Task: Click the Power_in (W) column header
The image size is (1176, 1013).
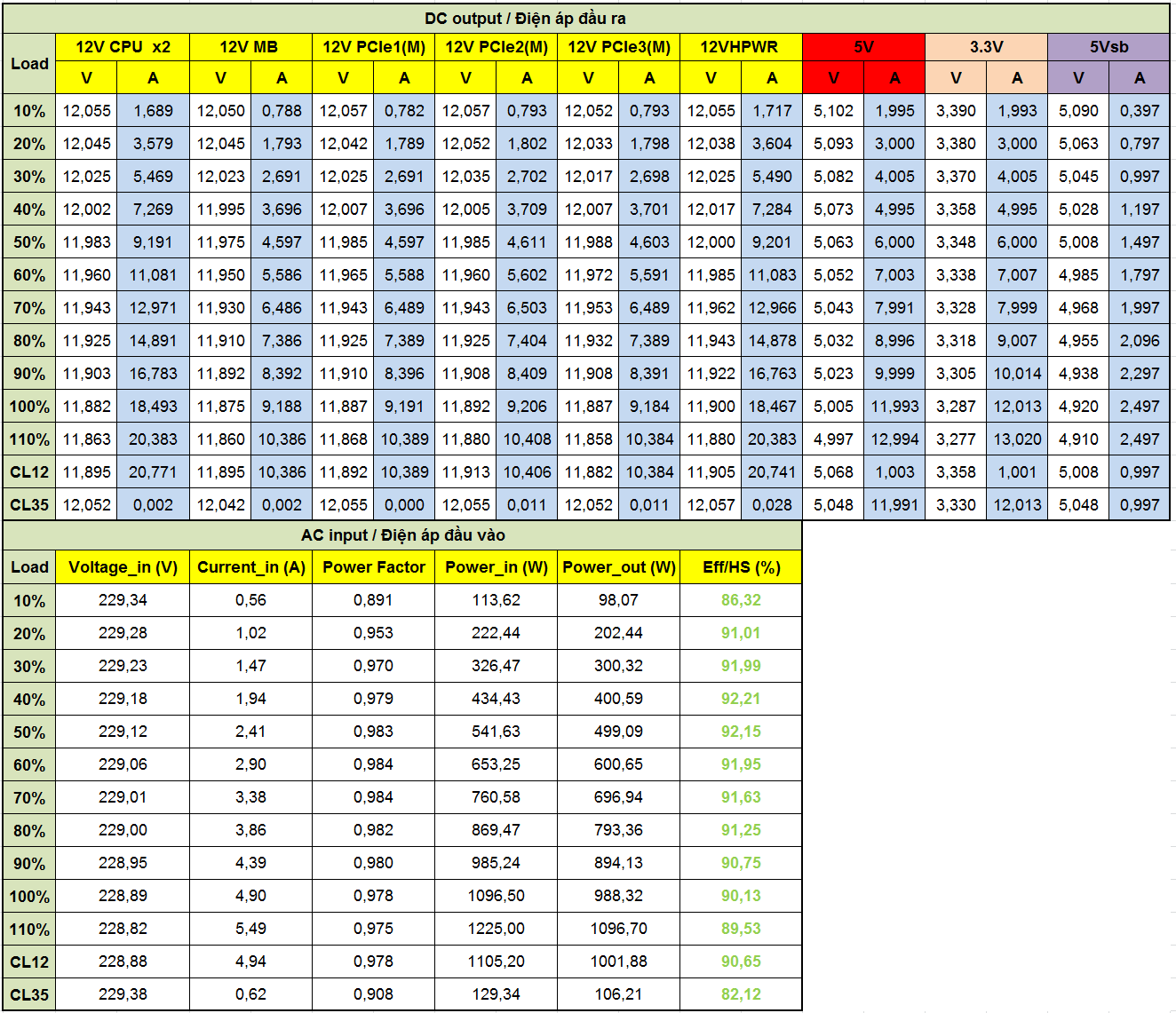Action: coord(496,567)
